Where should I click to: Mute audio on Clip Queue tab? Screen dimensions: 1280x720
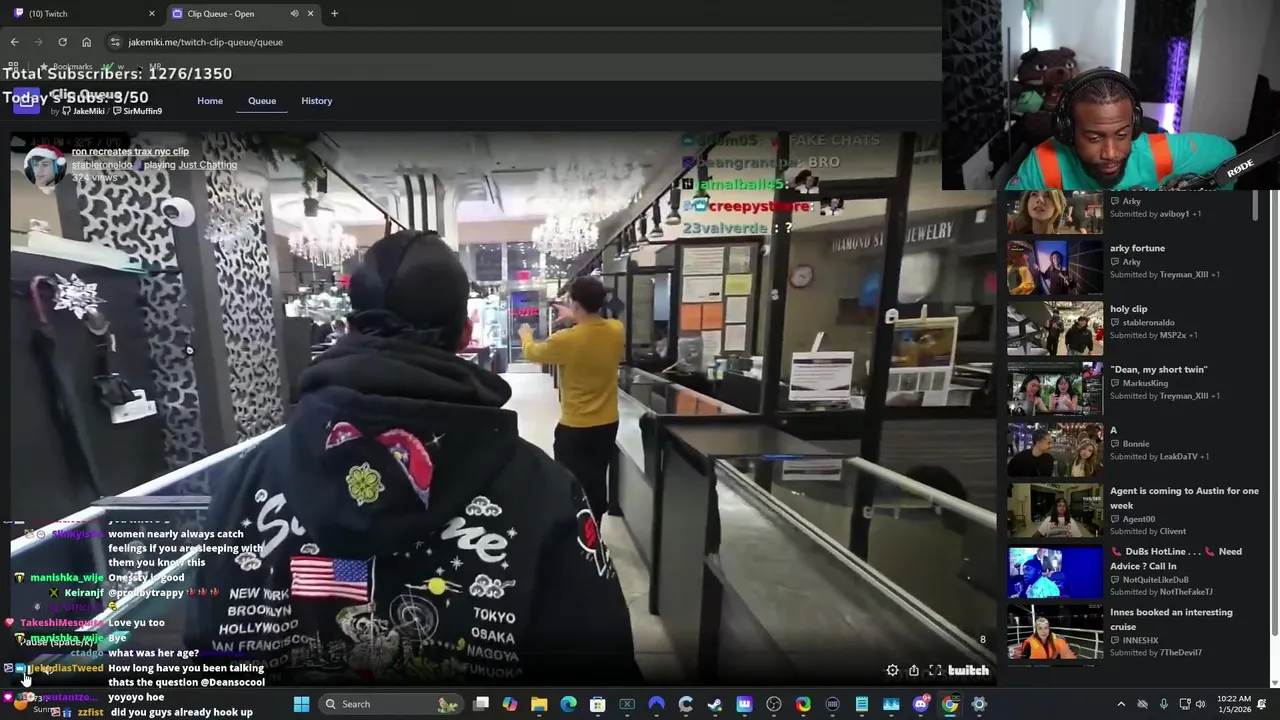tap(294, 14)
